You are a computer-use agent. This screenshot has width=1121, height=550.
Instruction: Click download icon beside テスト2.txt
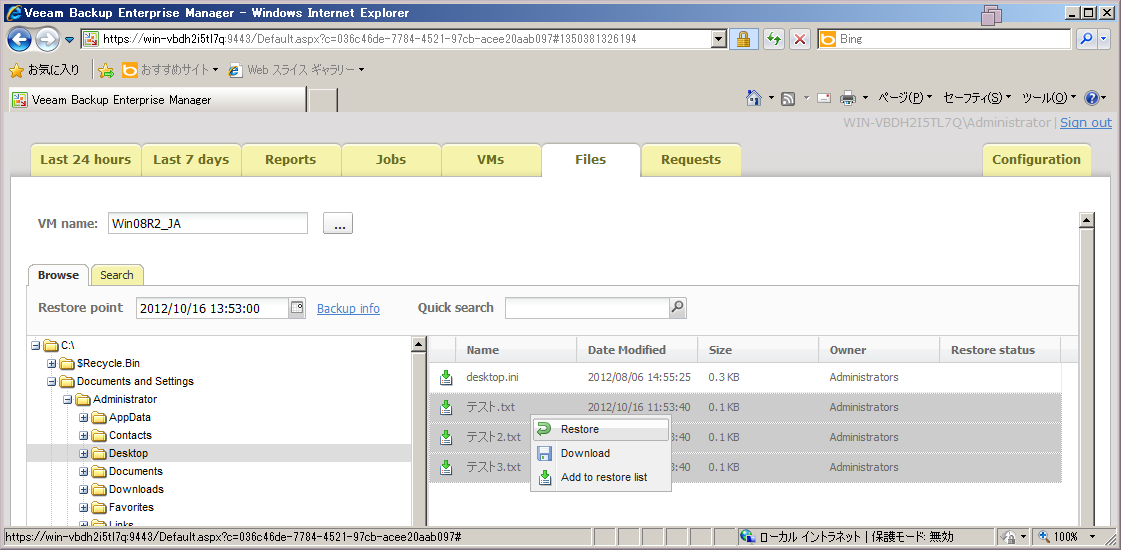[x=445, y=437]
